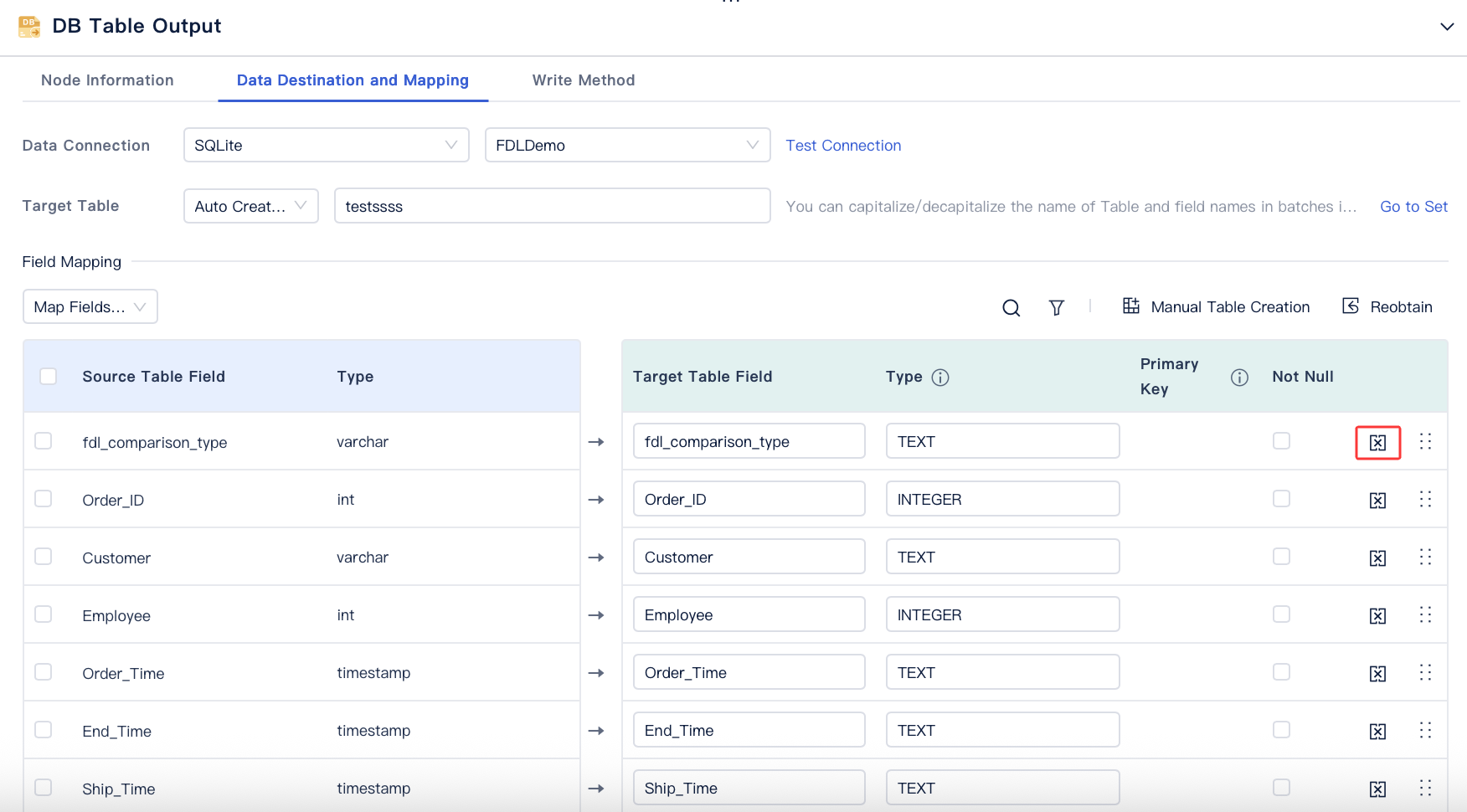Click the Manual Table Creation icon
The image size is (1467, 812).
(1131, 306)
